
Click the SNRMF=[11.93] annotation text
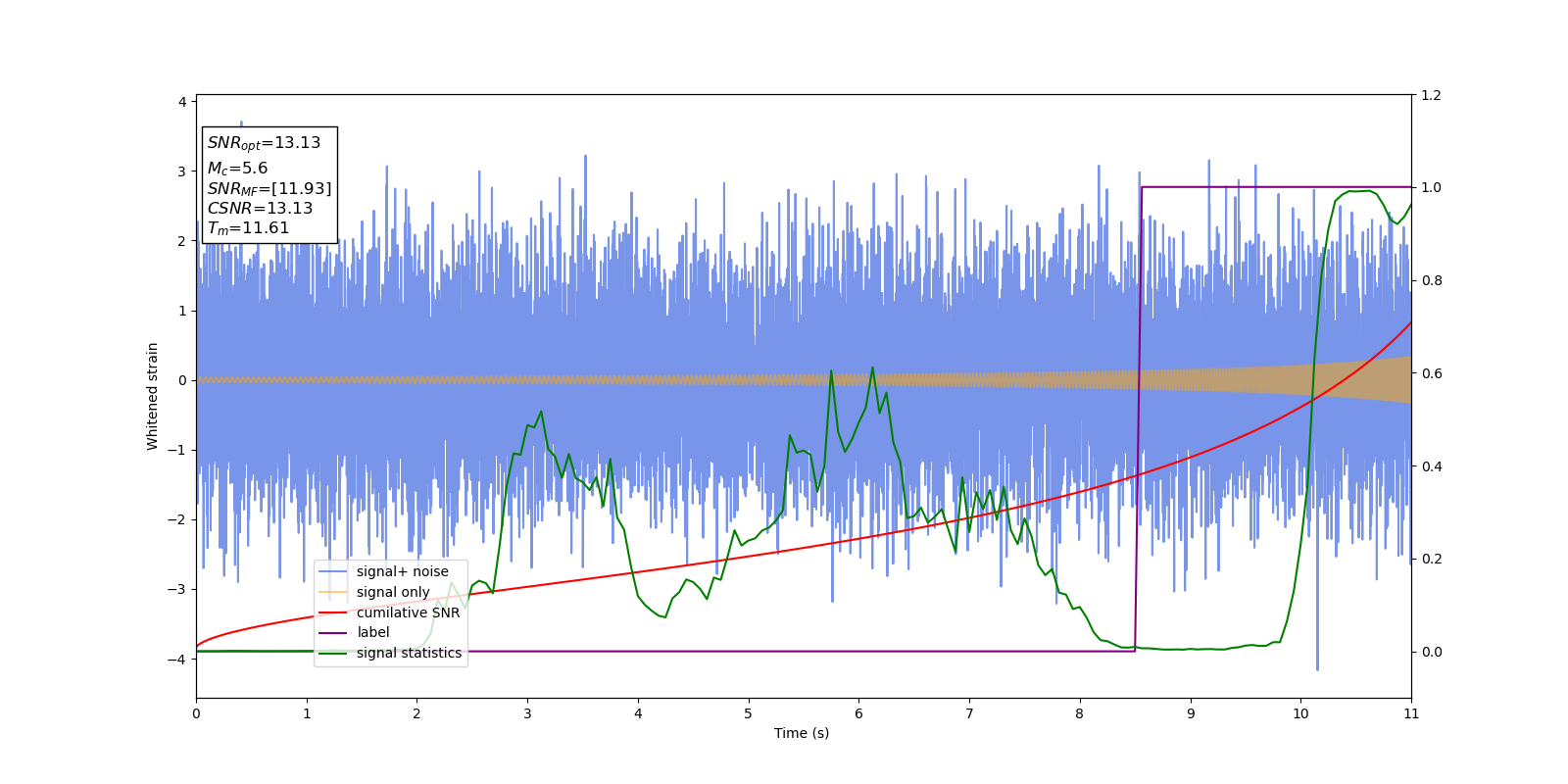coord(269,189)
